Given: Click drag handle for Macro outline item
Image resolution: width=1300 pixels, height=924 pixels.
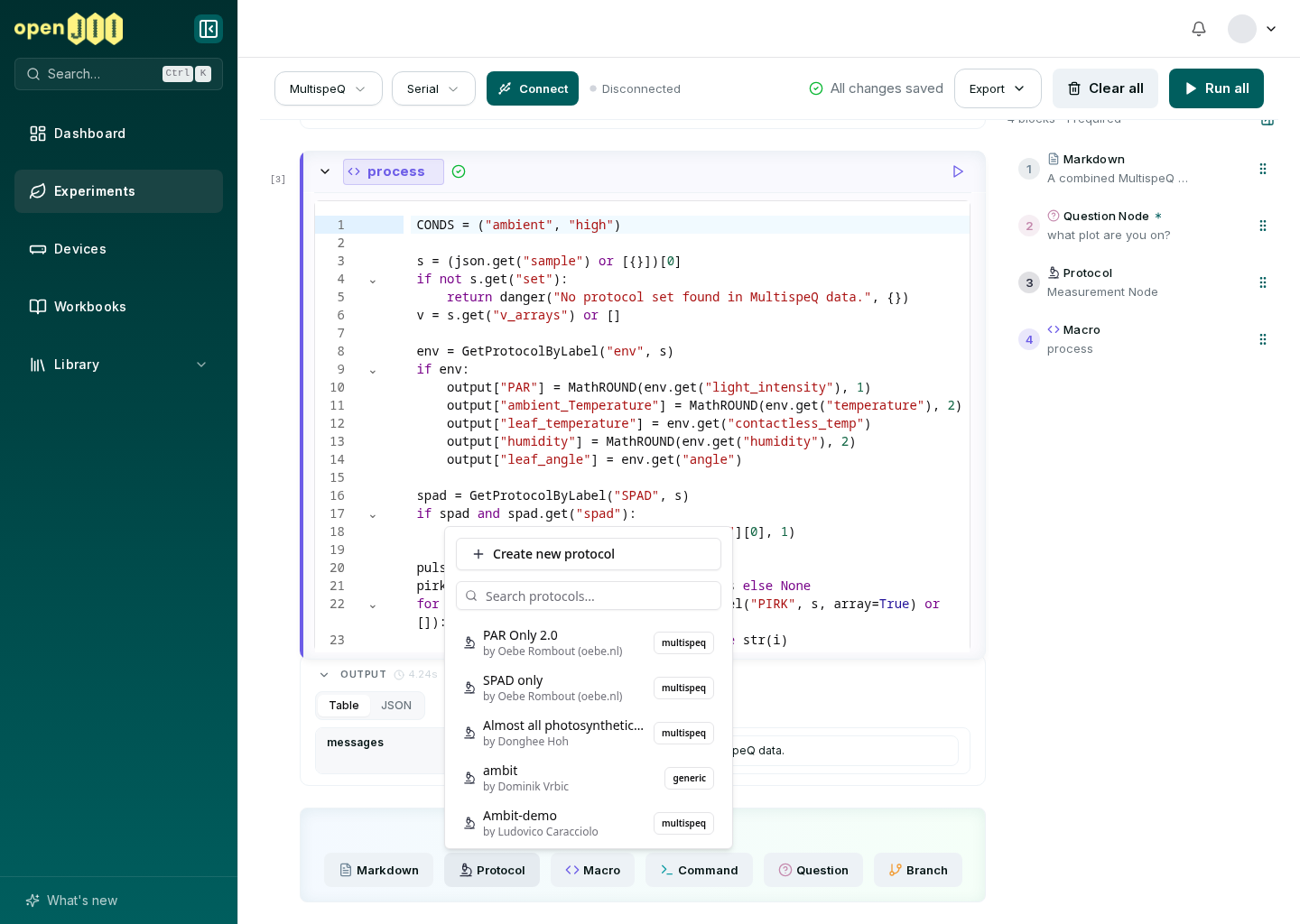Looking at the screenshot, I should [x=1263, y=339].
